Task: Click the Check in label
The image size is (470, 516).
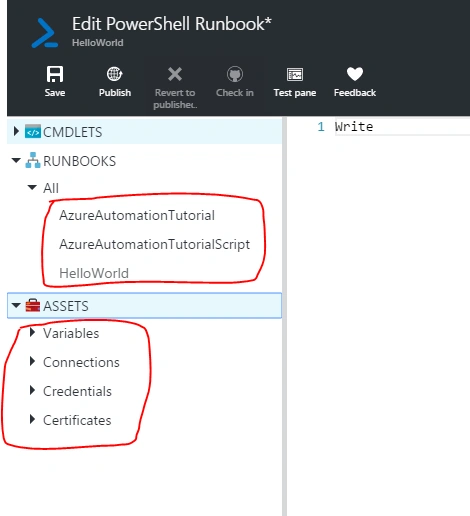Action: tap(235, 93)
